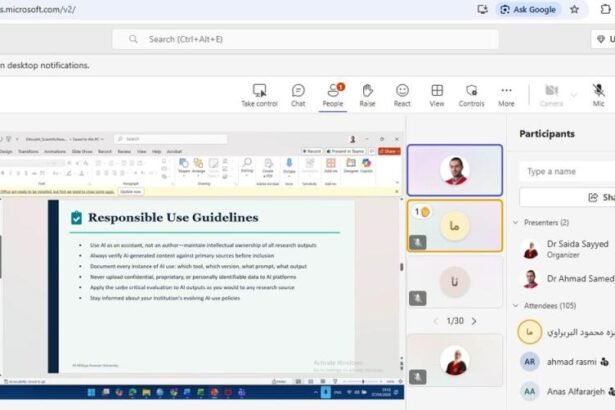The image size is (615, 410).
Task: Open the React emoji options
Action: pos(402,94)
